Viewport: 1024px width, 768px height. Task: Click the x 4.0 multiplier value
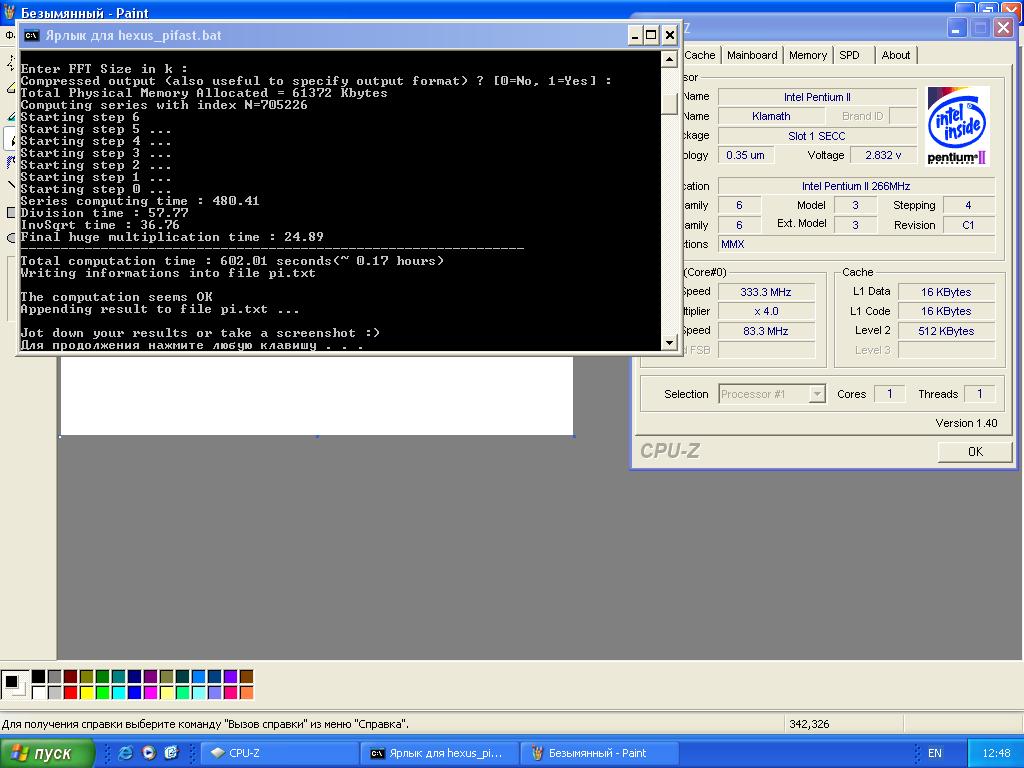(765, 312)
